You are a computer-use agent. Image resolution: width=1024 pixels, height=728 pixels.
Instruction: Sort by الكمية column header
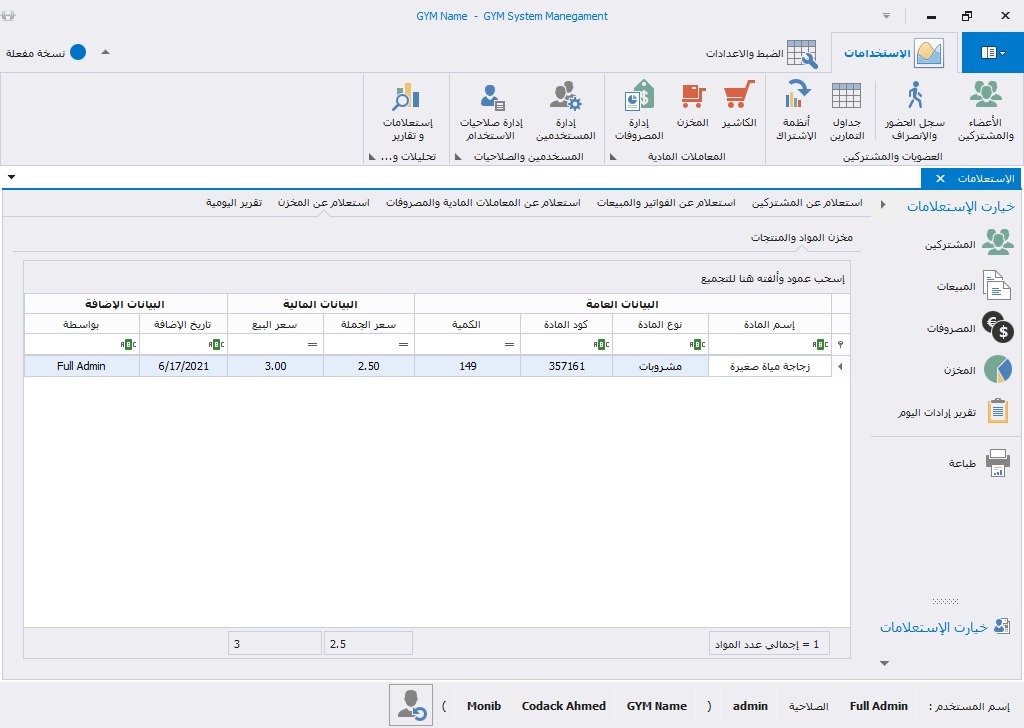pos(467,324)
